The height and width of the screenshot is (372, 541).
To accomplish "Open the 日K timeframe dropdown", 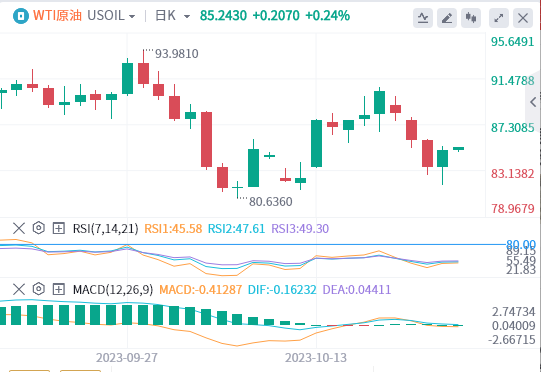I will pos(173,16).
